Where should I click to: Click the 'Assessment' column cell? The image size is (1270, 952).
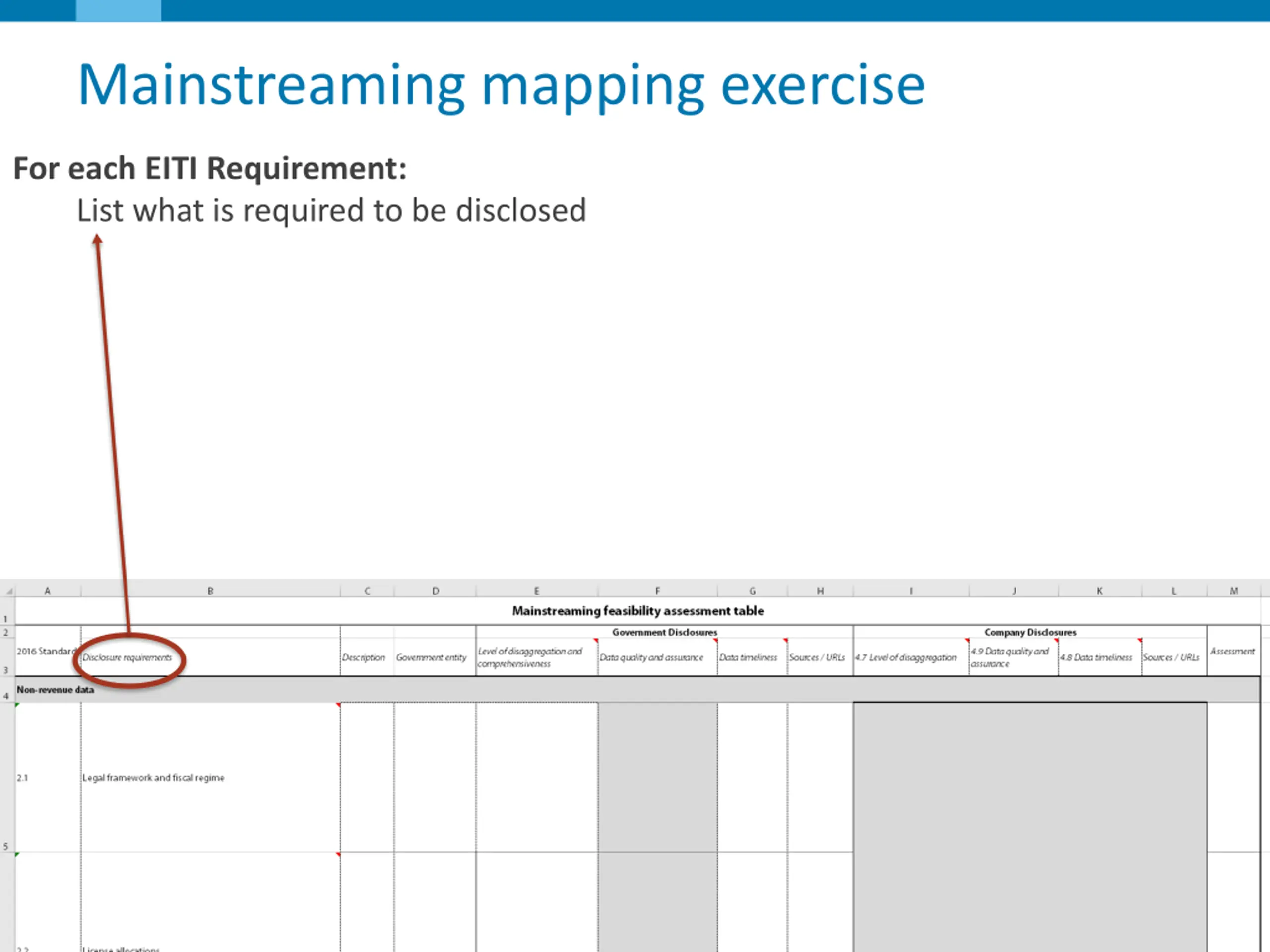[x=1233, y=652]
